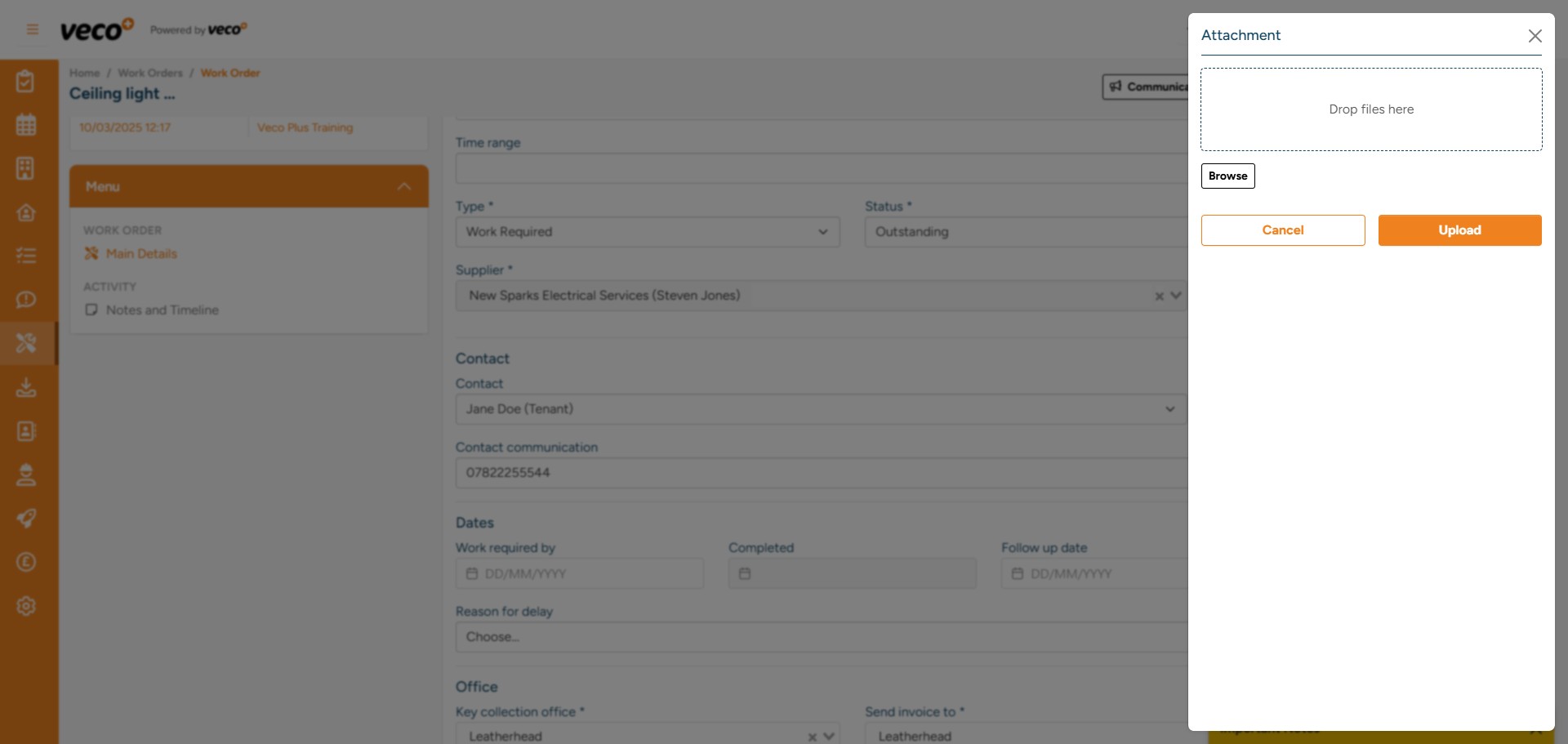Collapse the orange Menu panel

coord(403,186)
